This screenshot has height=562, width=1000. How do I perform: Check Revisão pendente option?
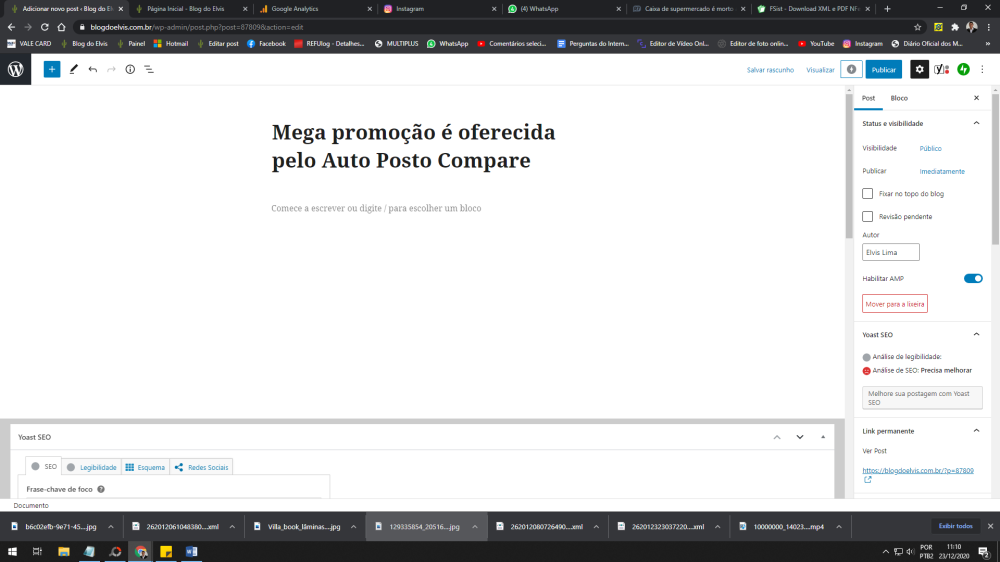point(867,216)
